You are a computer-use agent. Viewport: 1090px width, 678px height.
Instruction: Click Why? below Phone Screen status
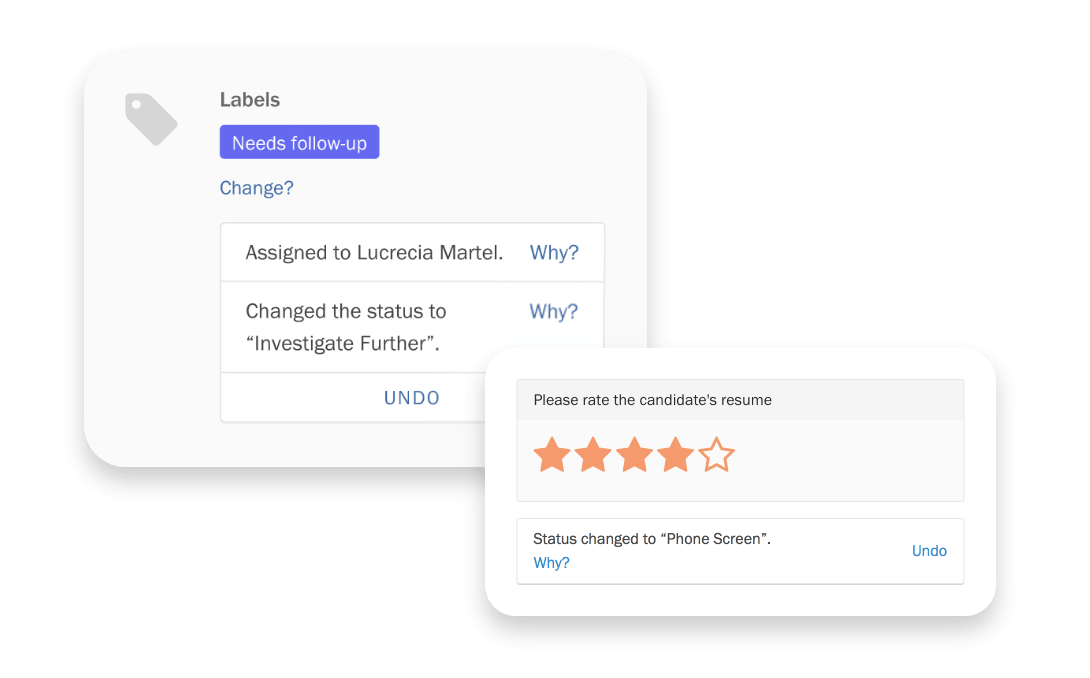coord(551,563)
